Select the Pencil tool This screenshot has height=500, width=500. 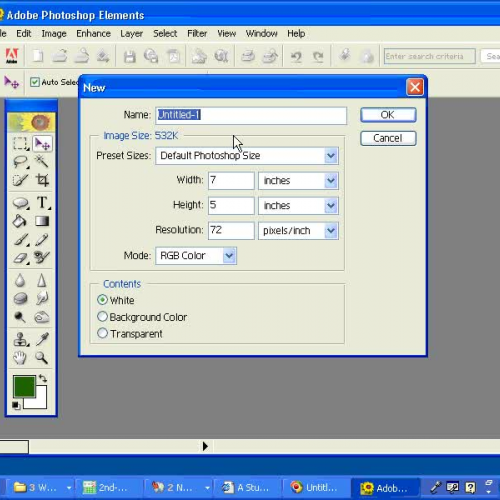[42, 239]
